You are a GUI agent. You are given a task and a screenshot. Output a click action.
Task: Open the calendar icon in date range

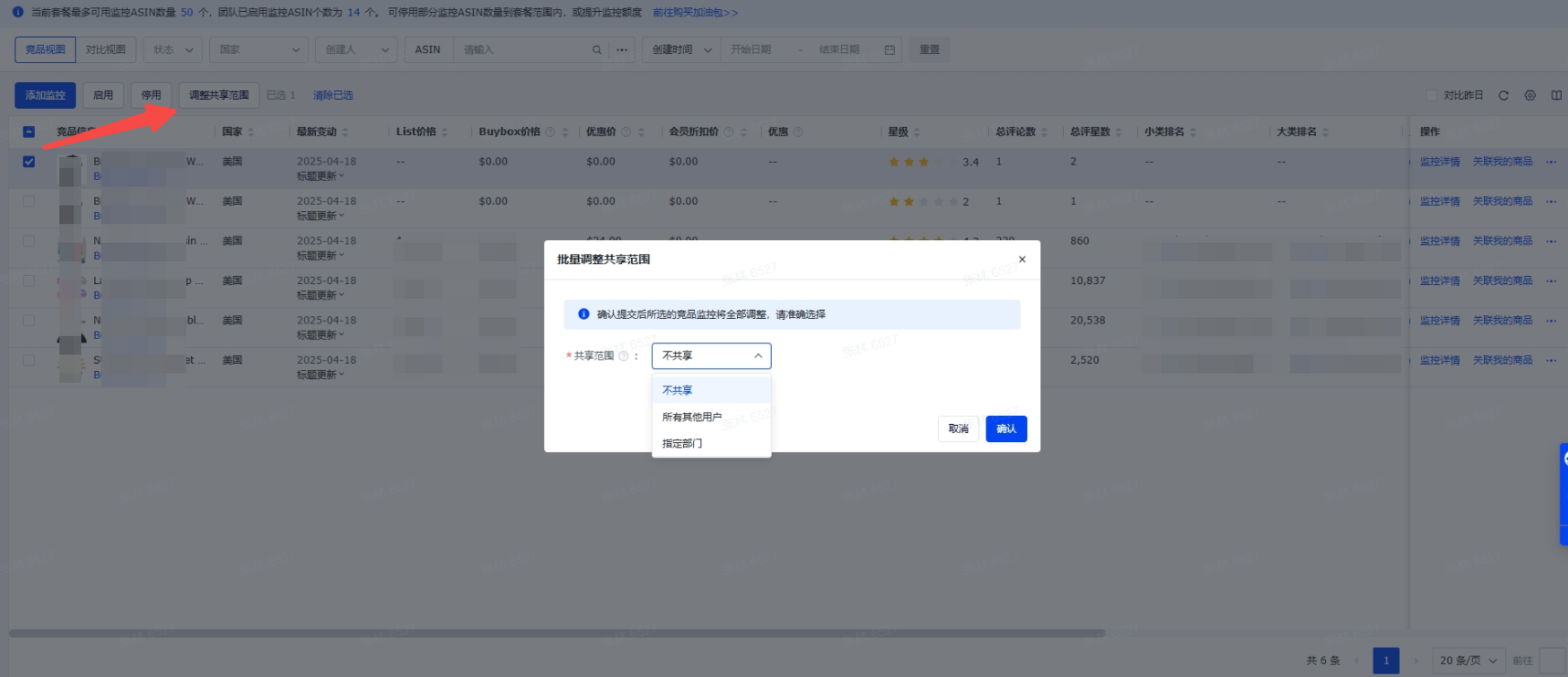point(889,50)
